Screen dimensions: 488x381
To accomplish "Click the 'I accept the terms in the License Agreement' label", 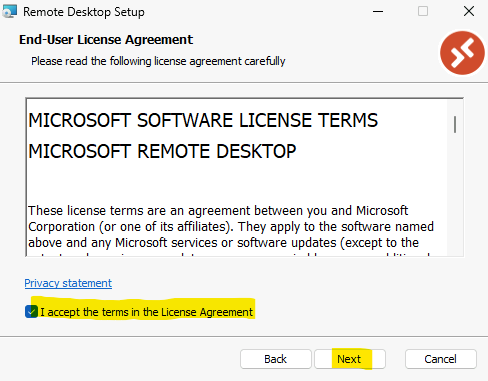I will point(147,312).
